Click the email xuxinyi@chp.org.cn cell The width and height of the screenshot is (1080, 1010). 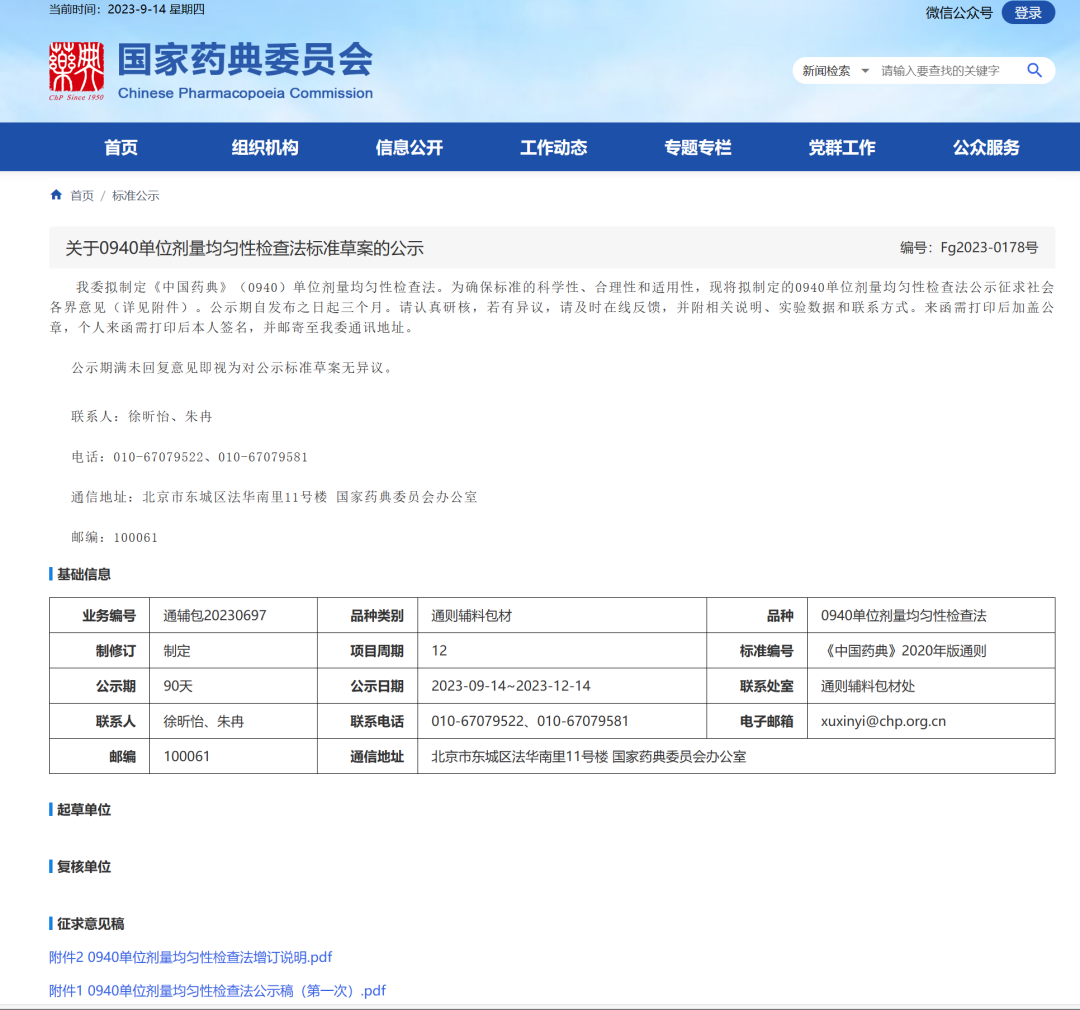pyautogui.click(x=931, y=721)
